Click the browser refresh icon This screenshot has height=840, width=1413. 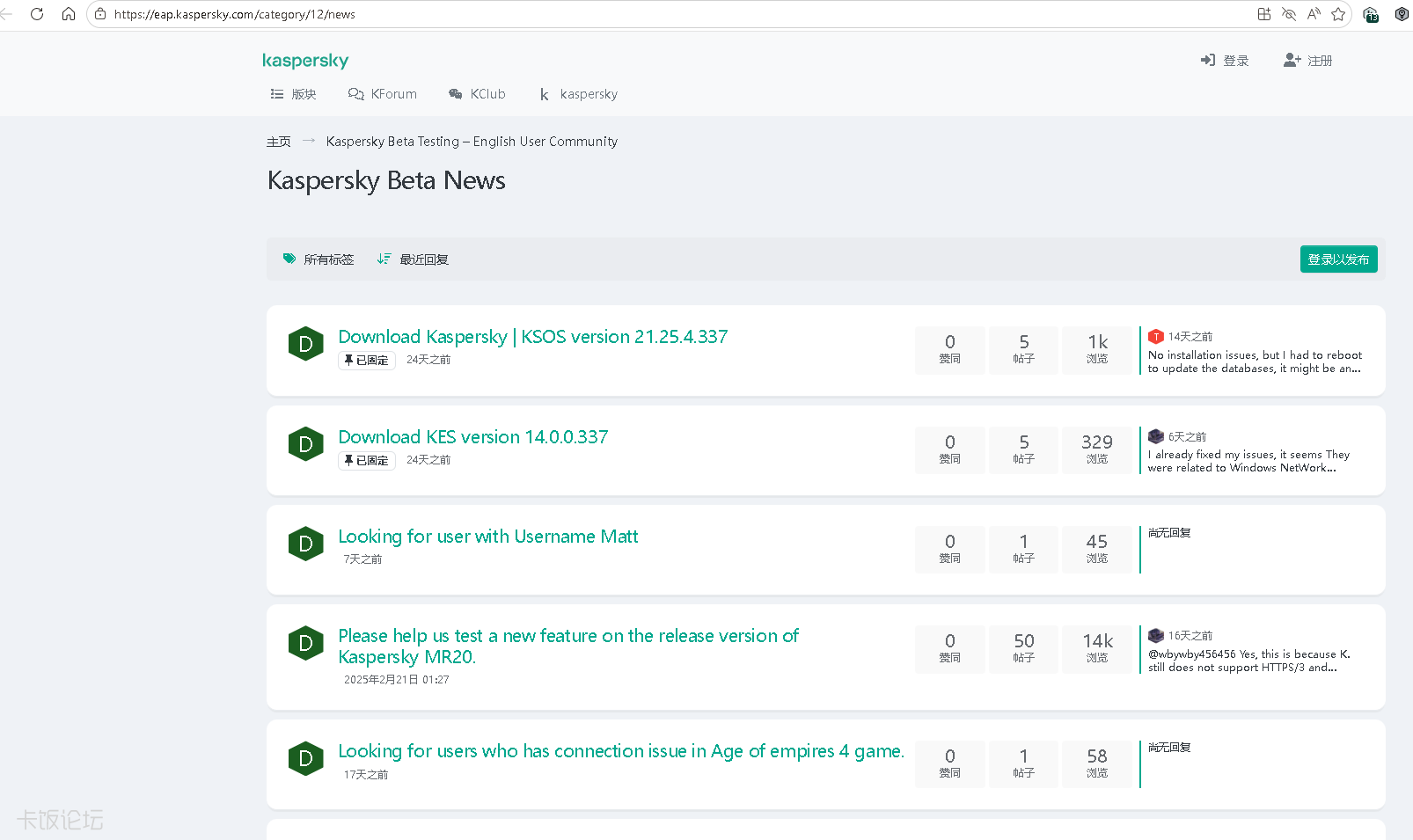tap(37, 14)
